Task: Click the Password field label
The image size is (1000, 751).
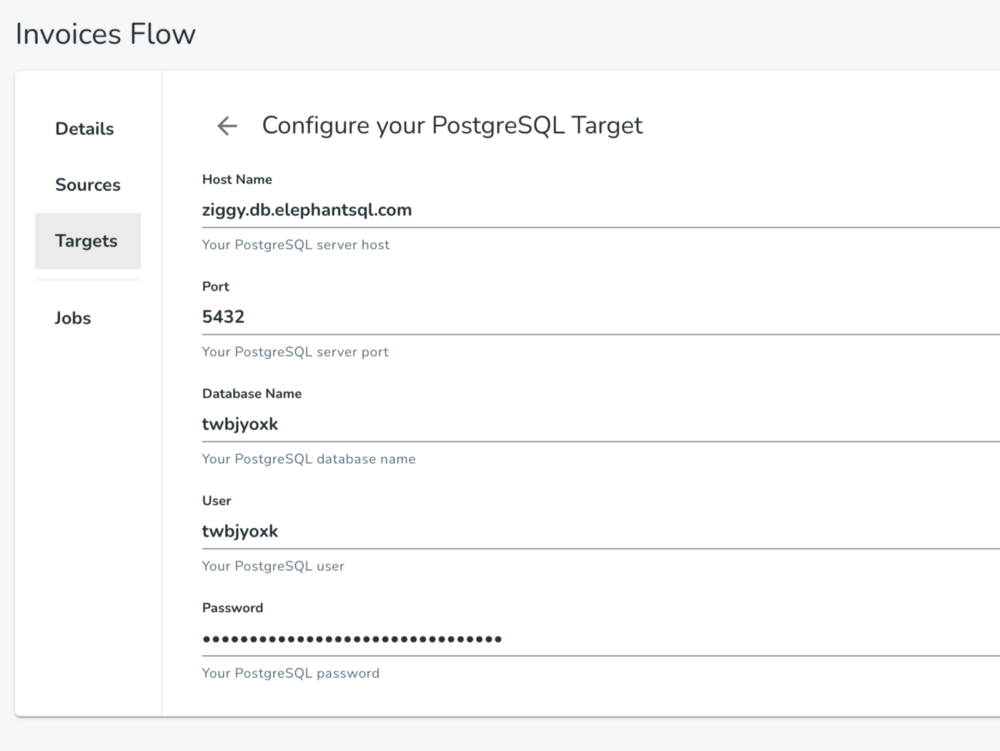Action: pos(233,608)
